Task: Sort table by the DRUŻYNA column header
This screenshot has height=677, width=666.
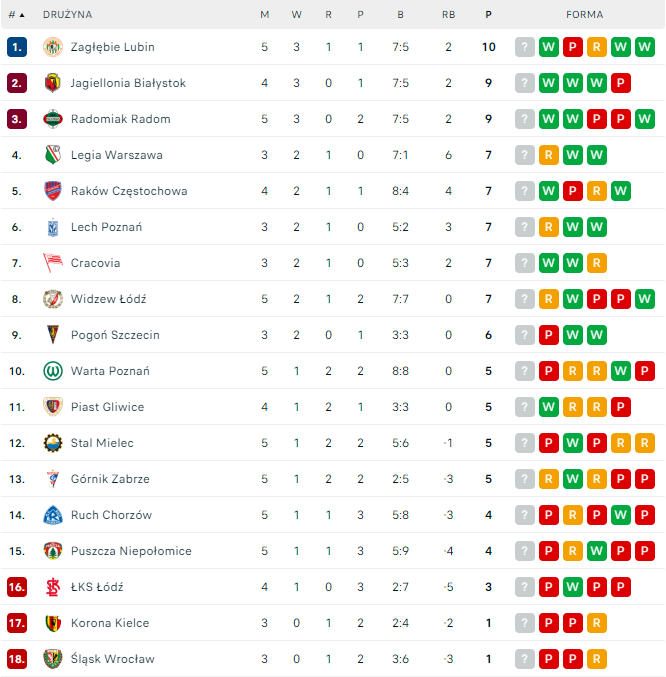Action: (x=68, y=15)
